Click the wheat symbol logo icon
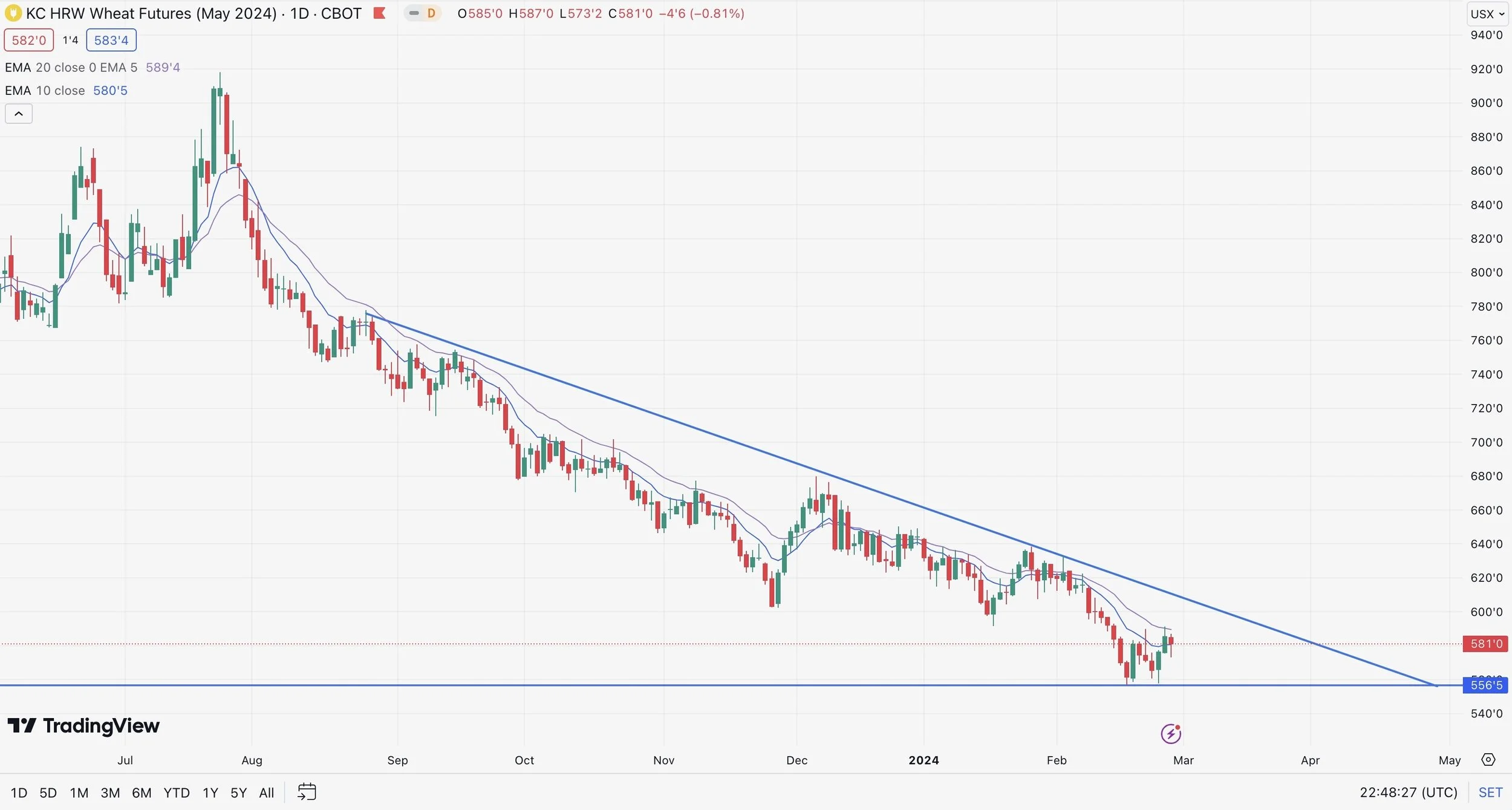 click(x=13, y=13)
